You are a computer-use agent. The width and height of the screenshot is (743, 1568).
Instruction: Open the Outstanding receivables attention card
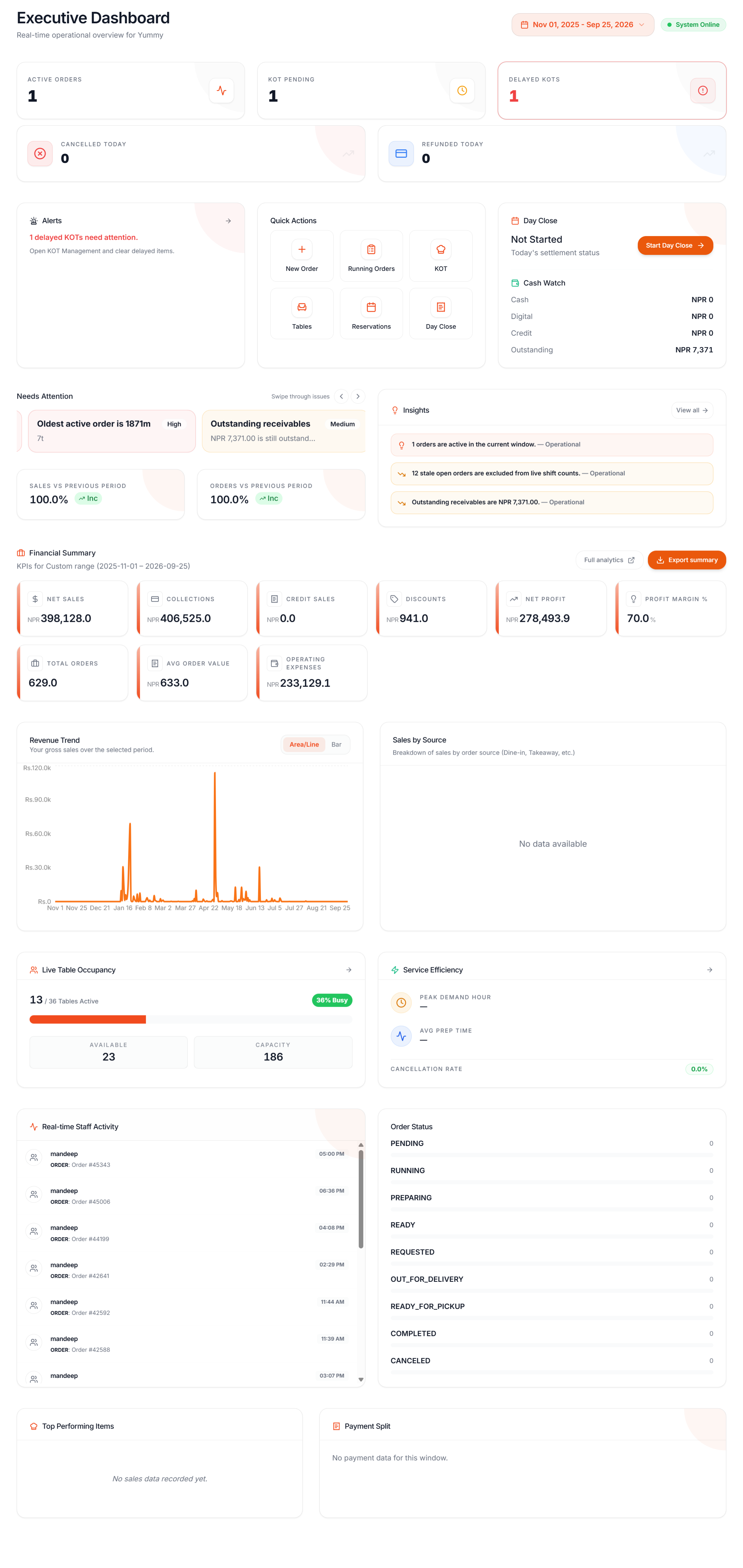click(x=284, y=431)
